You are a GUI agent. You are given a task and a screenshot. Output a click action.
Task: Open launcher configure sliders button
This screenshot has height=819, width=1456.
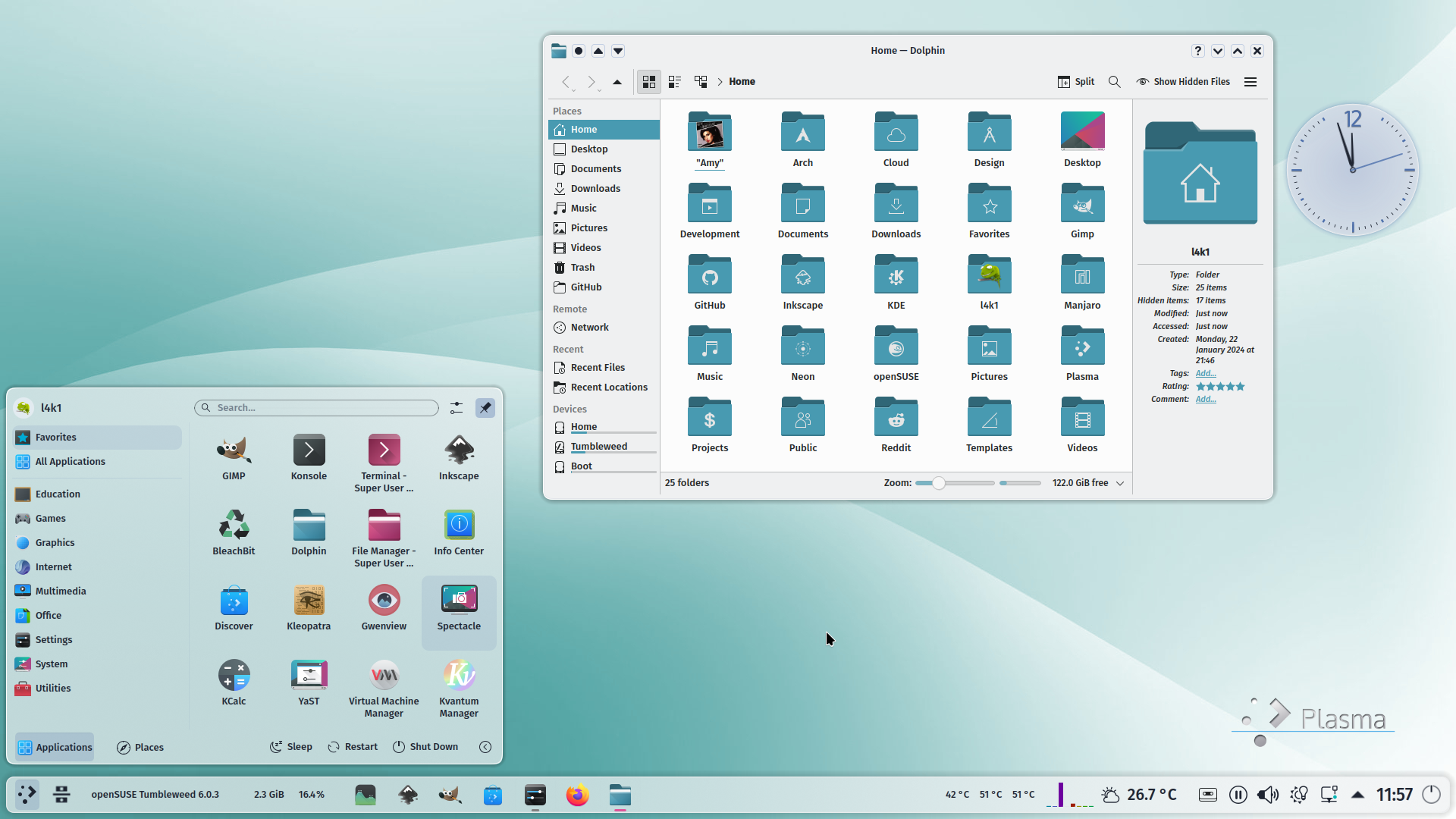pos(457,408)
